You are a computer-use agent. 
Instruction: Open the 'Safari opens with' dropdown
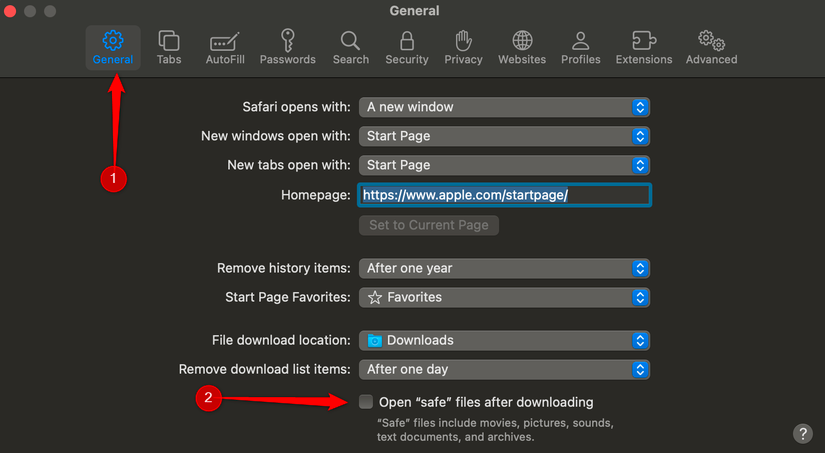[504, 107]
